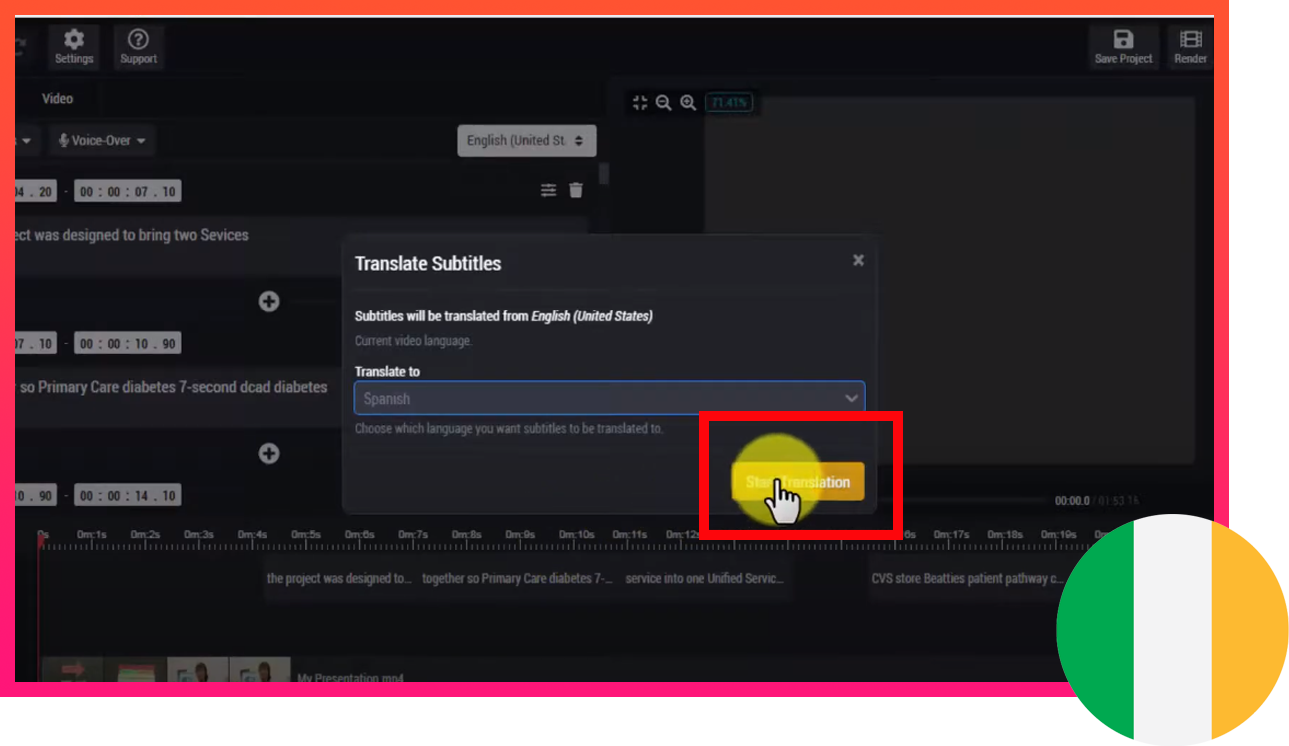Click the 71.41% zoom value field
Screen dimensions: 1289x746
(729, 102)
